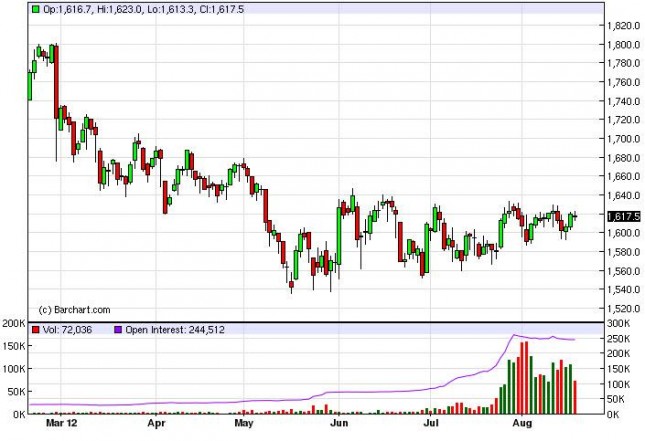Click the Mar 12 date label

click(x=61, y=423)
